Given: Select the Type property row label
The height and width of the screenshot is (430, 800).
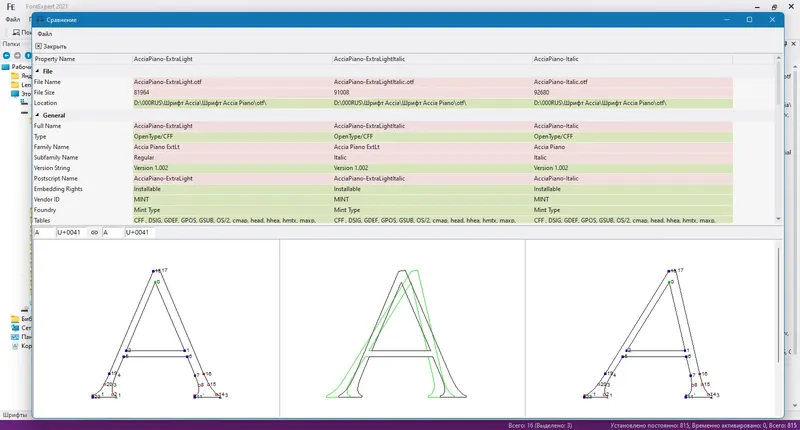Looking at the screenshot, I should pyautogui.click(x=40, y=137).
